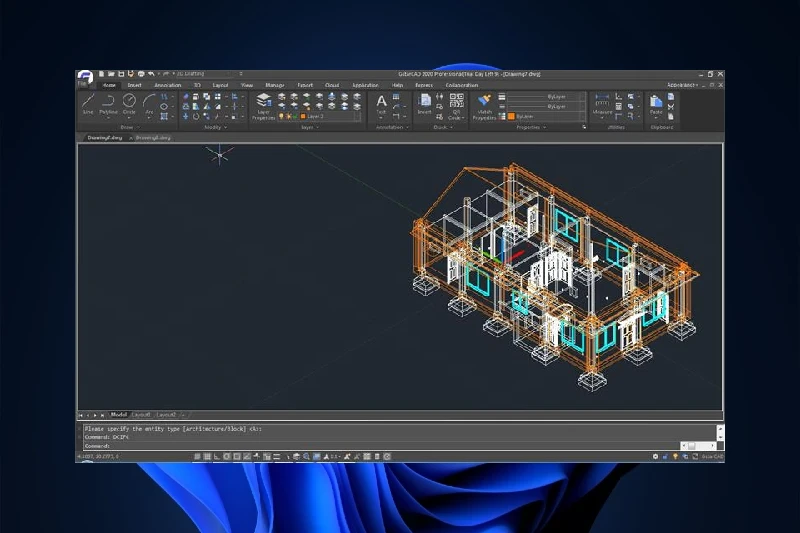Select the Line drawing tool
800x533 pixels.
[x=88, y=103]
